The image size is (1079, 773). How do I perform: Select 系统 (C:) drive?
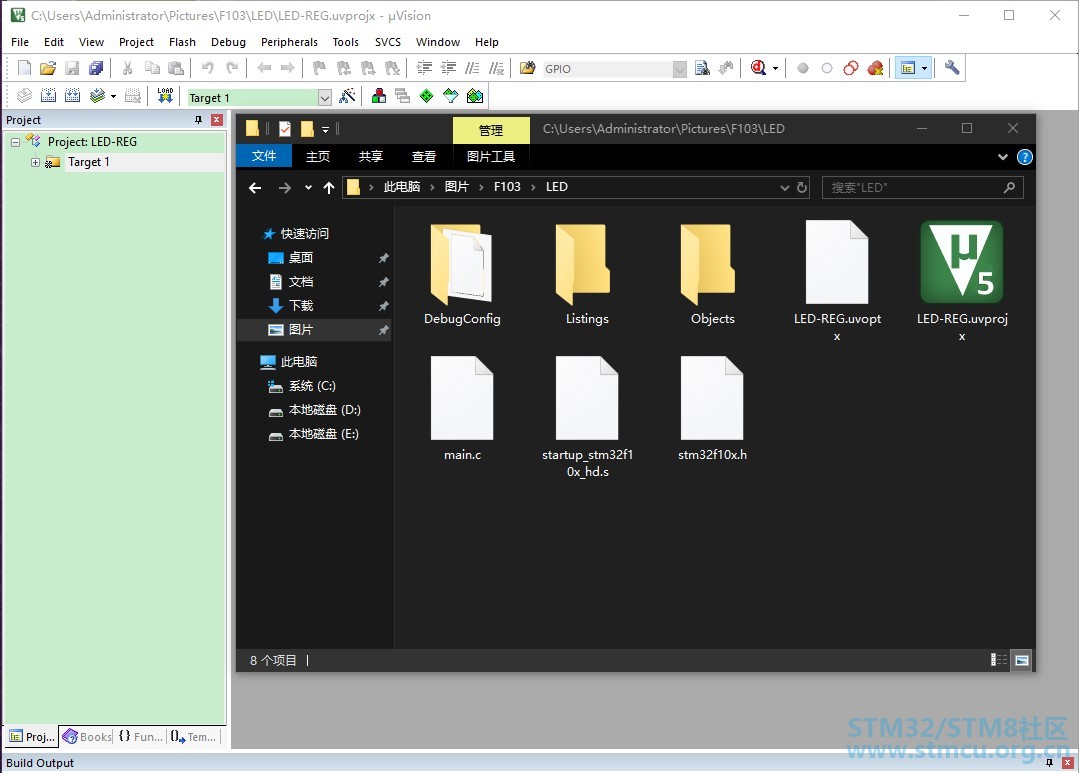tap(312, 386)
